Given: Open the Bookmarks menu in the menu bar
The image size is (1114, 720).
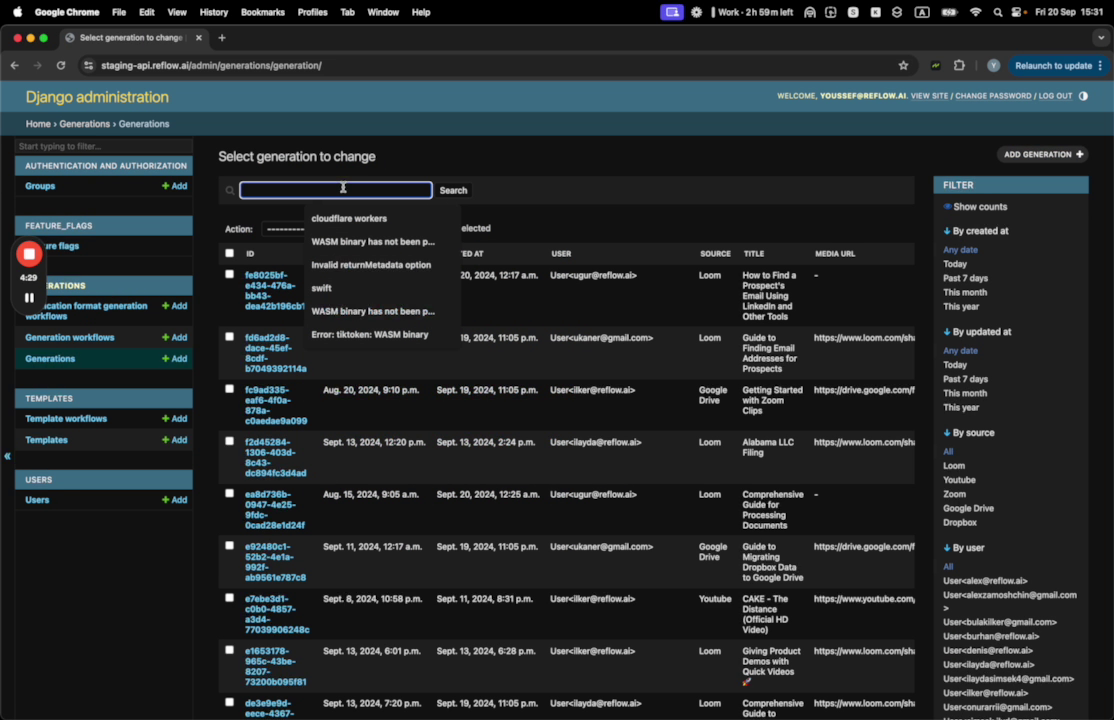Looking at the screenshot, I should click(x=262, y=12).
